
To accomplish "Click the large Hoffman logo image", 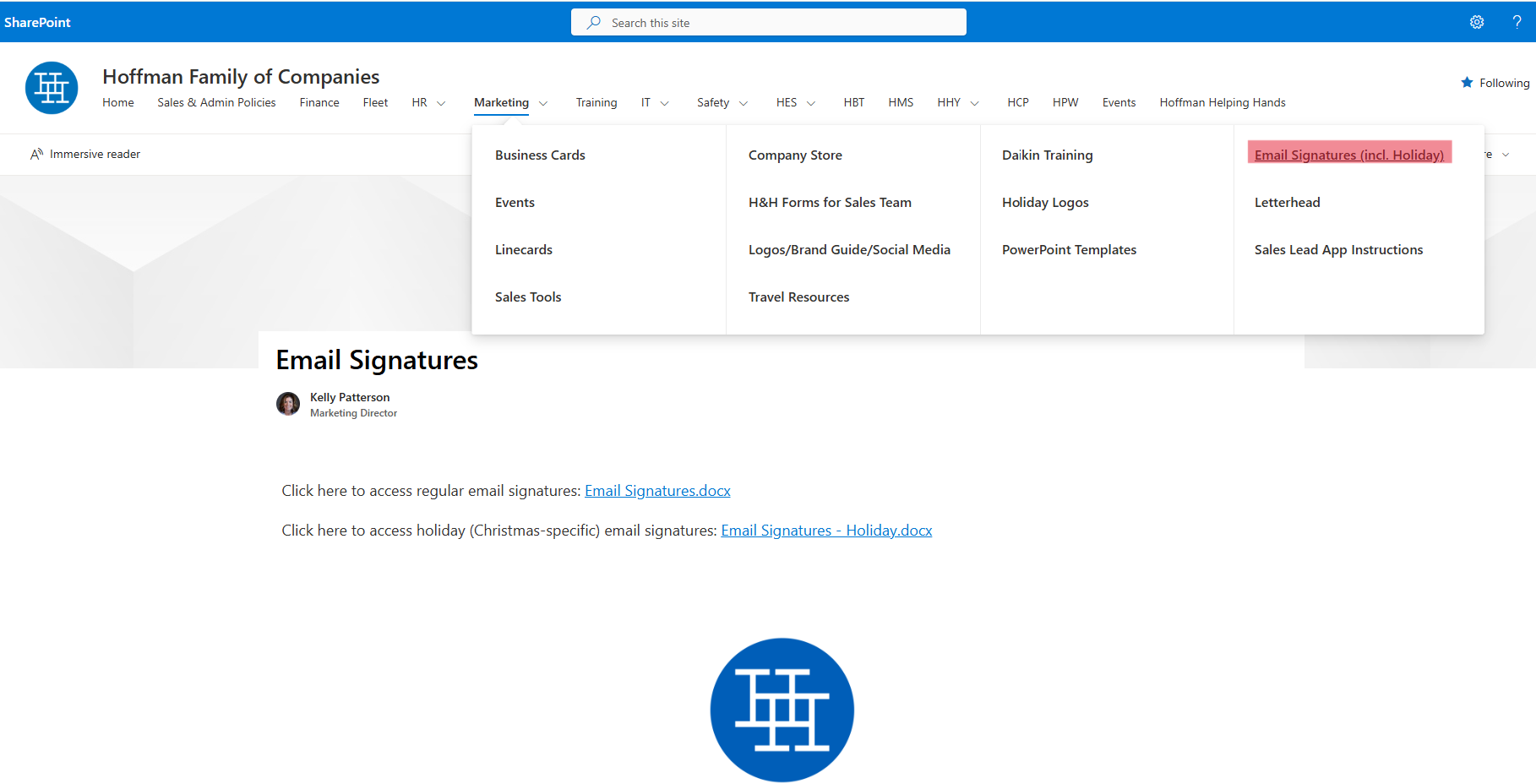I will pyautogui.click(x=782, y=710).
